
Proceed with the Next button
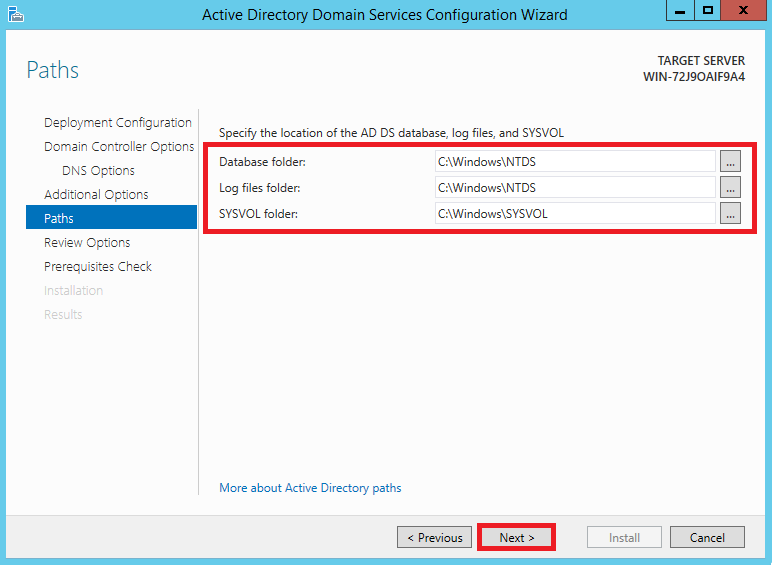pos(516,537)
